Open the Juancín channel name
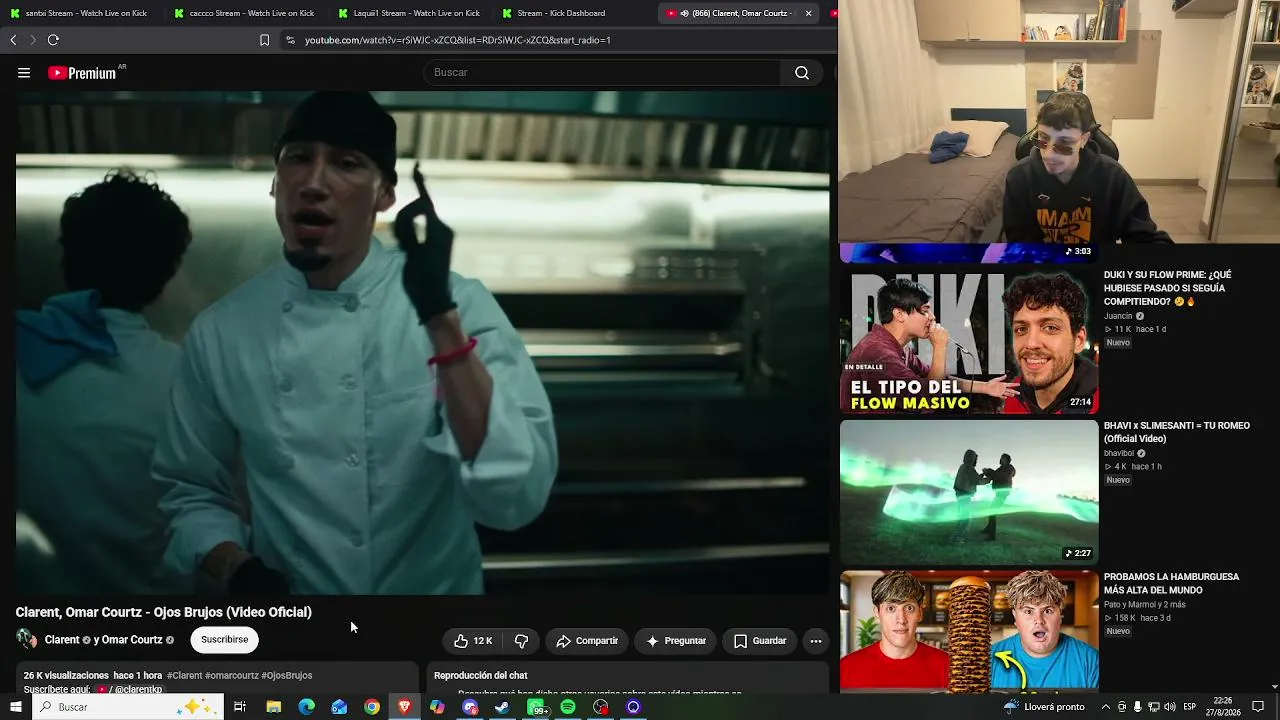Screen dimensions: 1280x720 click(x=1118, y=316)
